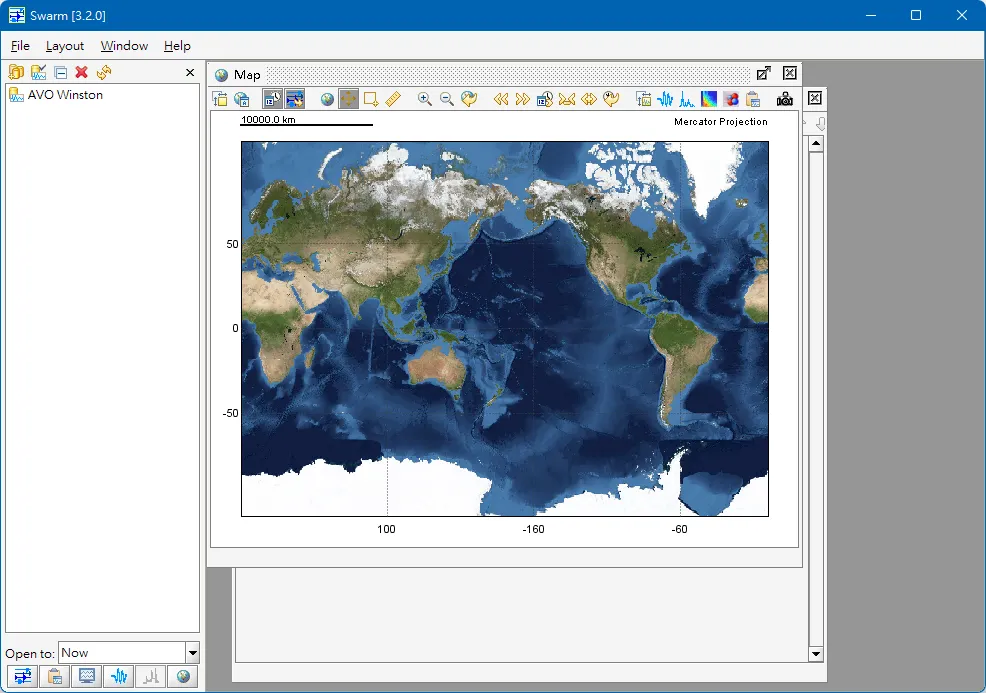This screenshot has height=693, width=986.
Task: Open the Layout menu
Action: pos(65,46)
